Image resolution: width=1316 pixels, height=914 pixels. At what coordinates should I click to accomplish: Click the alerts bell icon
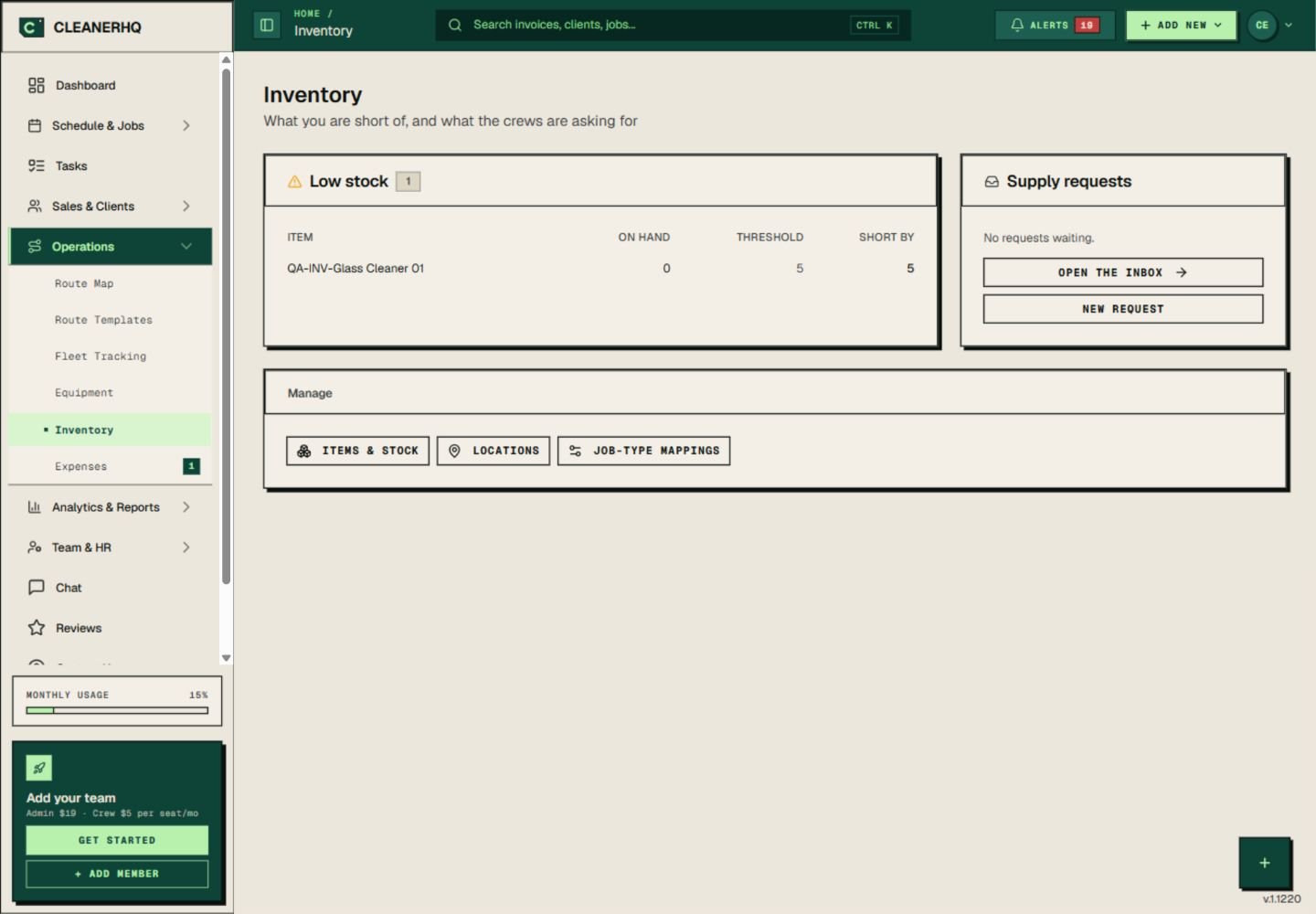click(1017, 26)
